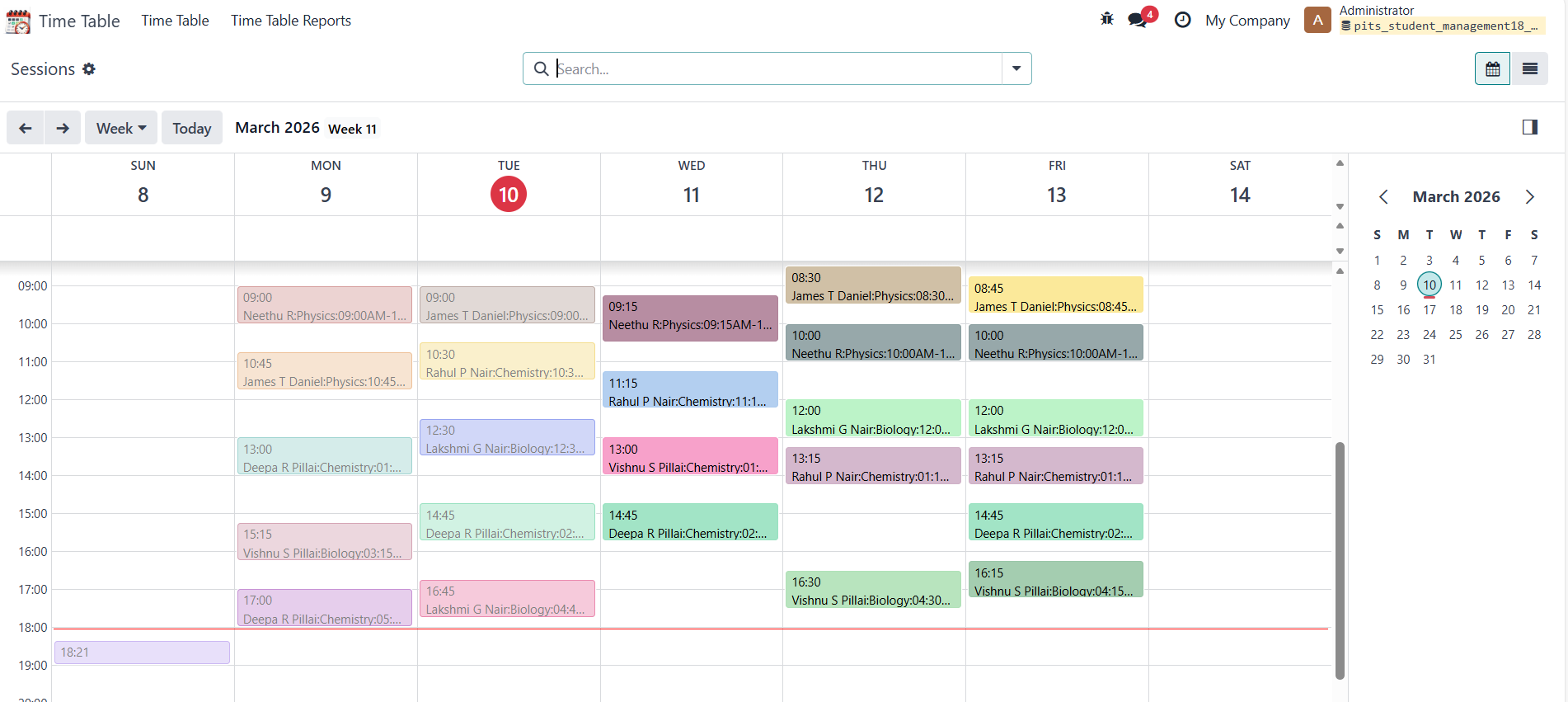Open the Sessions settings gear
The height and width of the screenshot is (702, 1568).
[89, 69]
